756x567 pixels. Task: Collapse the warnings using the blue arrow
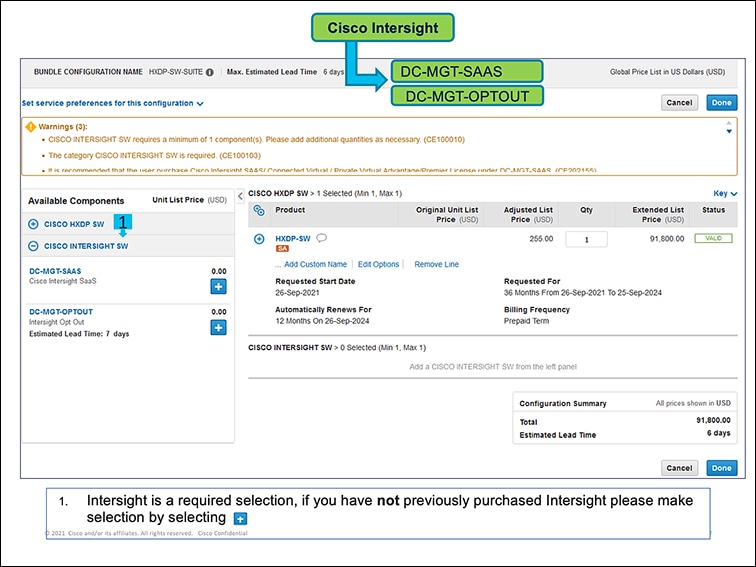[729, 129]
